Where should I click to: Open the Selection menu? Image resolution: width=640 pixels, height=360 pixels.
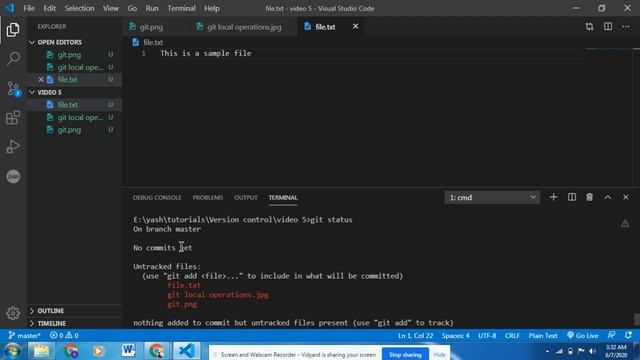pos(79,8)
